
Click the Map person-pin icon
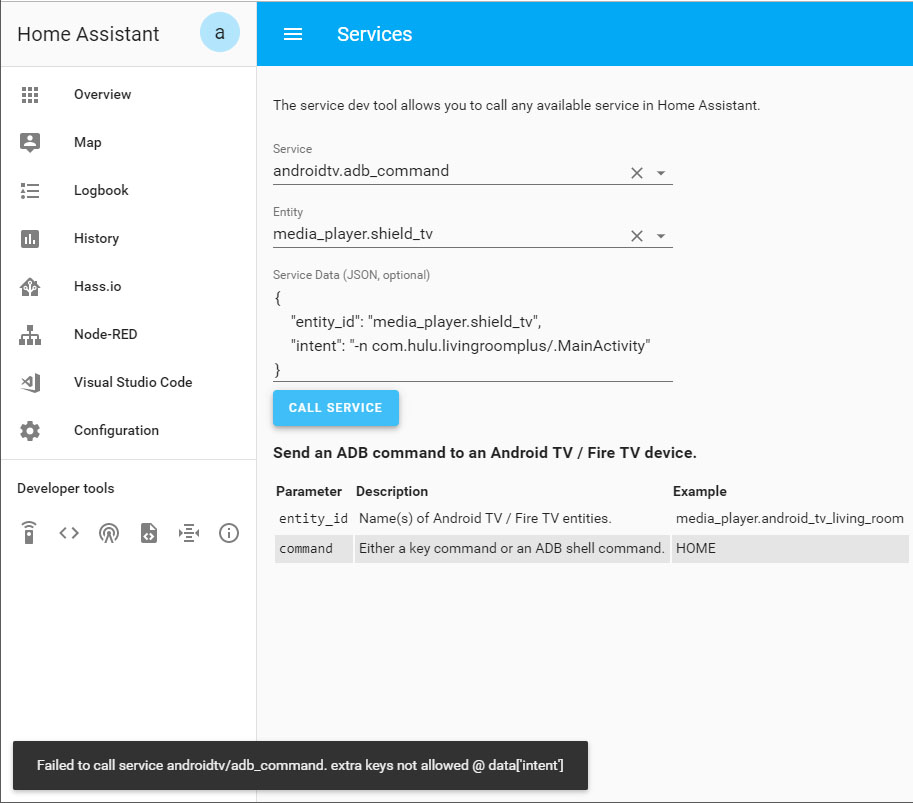[30, 142]
